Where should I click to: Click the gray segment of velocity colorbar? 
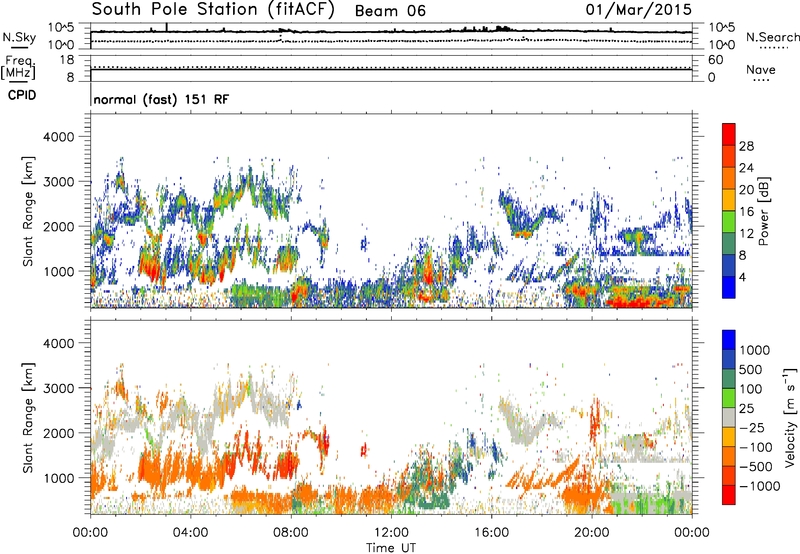click(x=729, y=417)
